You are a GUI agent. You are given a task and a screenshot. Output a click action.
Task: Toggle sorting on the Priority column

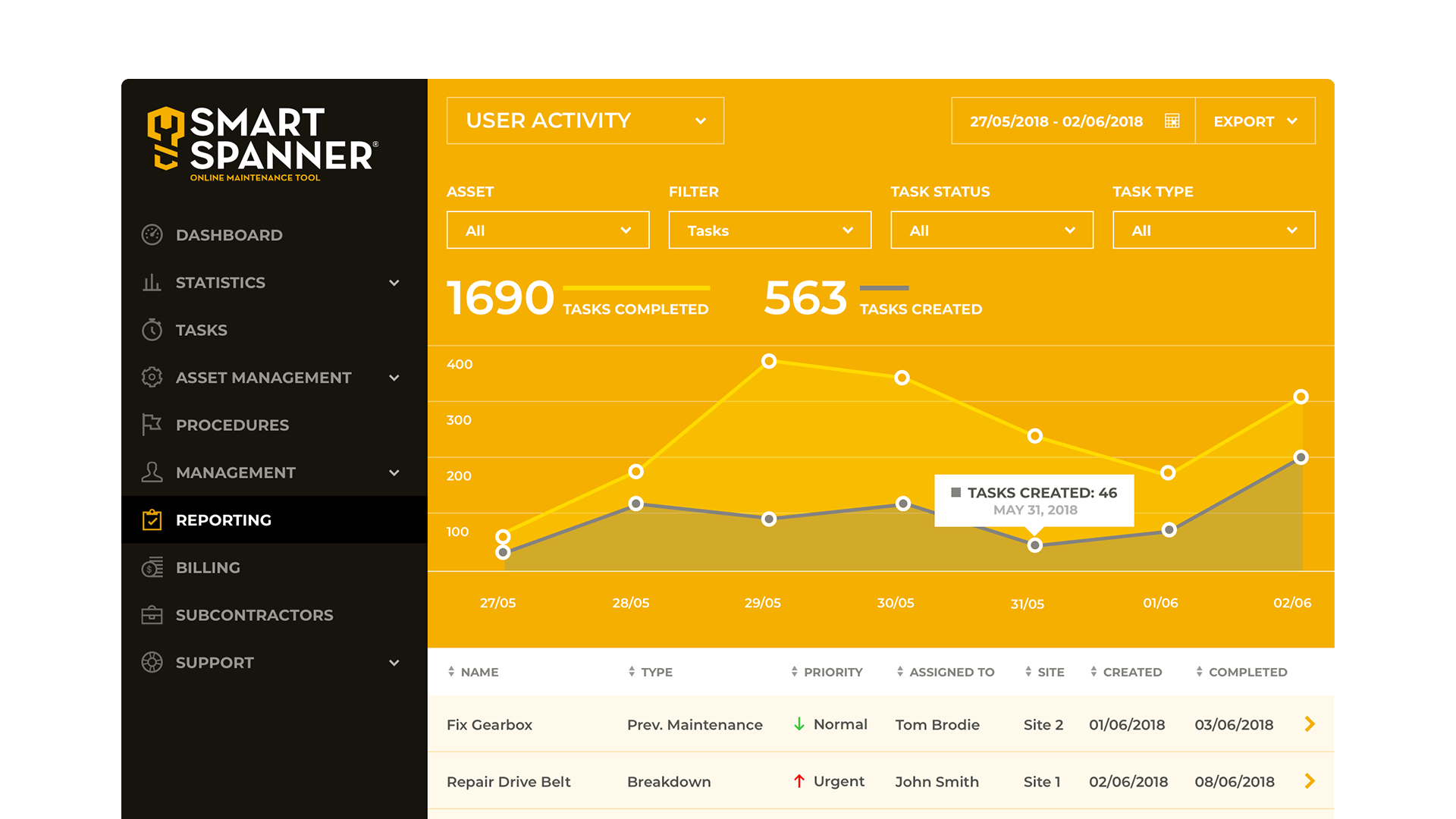(793, 671)
